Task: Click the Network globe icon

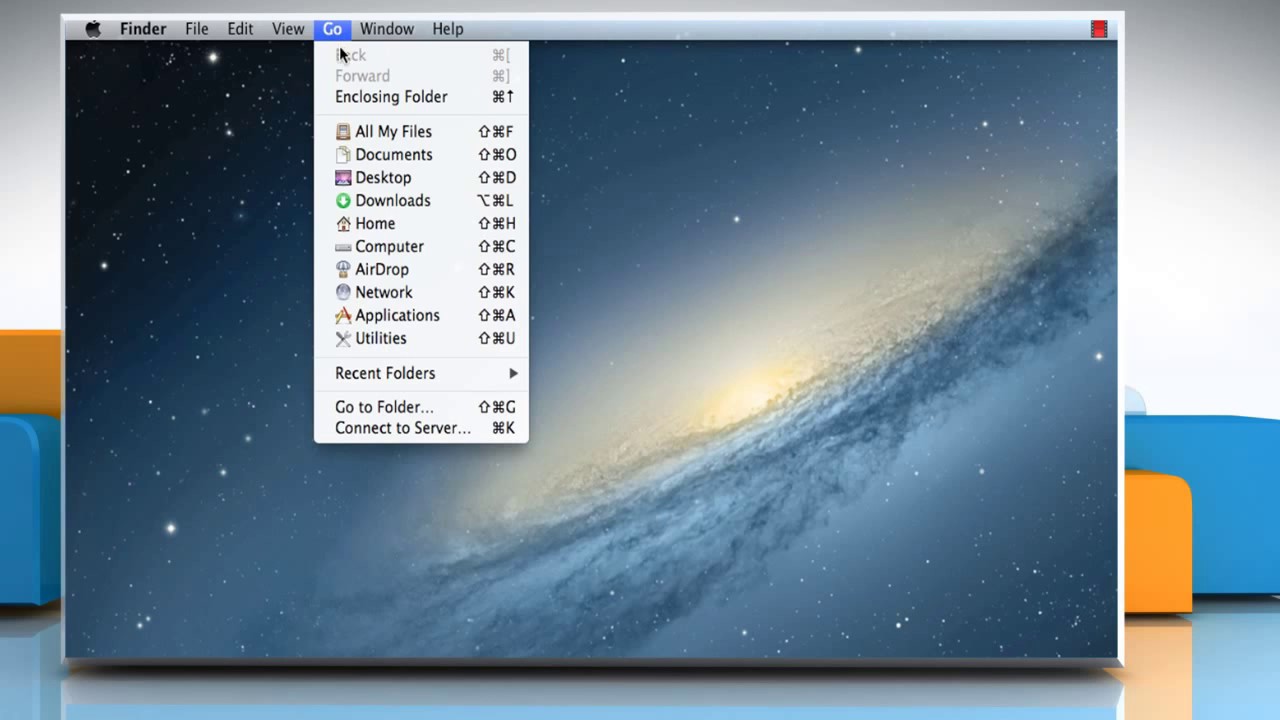Action: pos(343,293)
